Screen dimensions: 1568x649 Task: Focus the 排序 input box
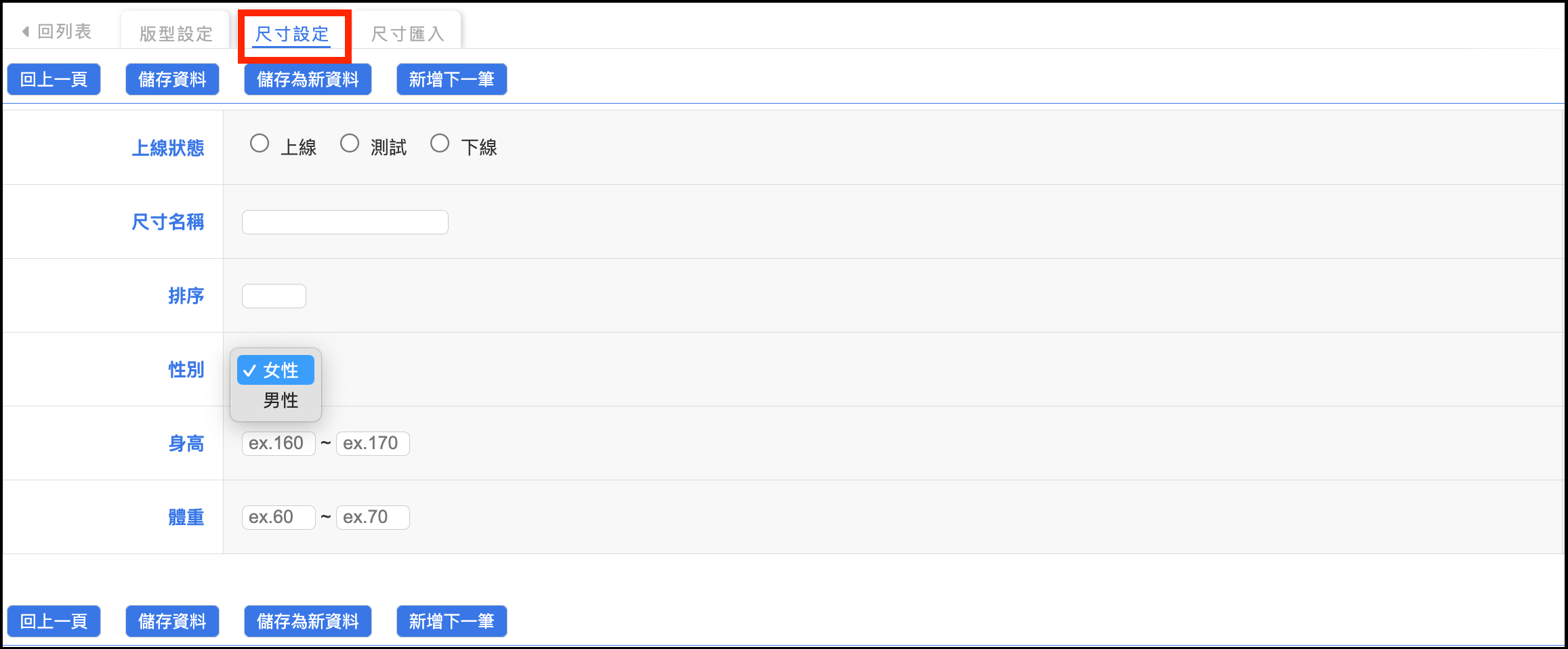click(274, 296)
